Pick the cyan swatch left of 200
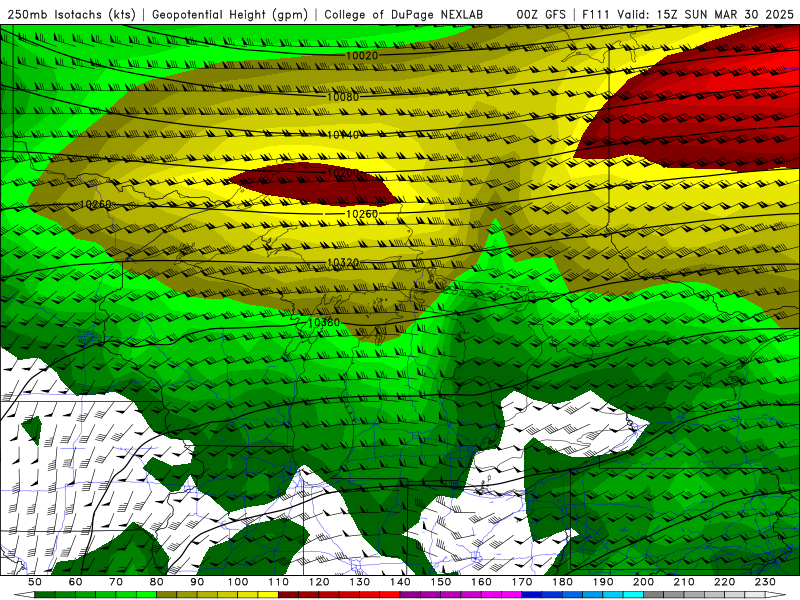Screen dimensions: 800x600 pos(633,595)
